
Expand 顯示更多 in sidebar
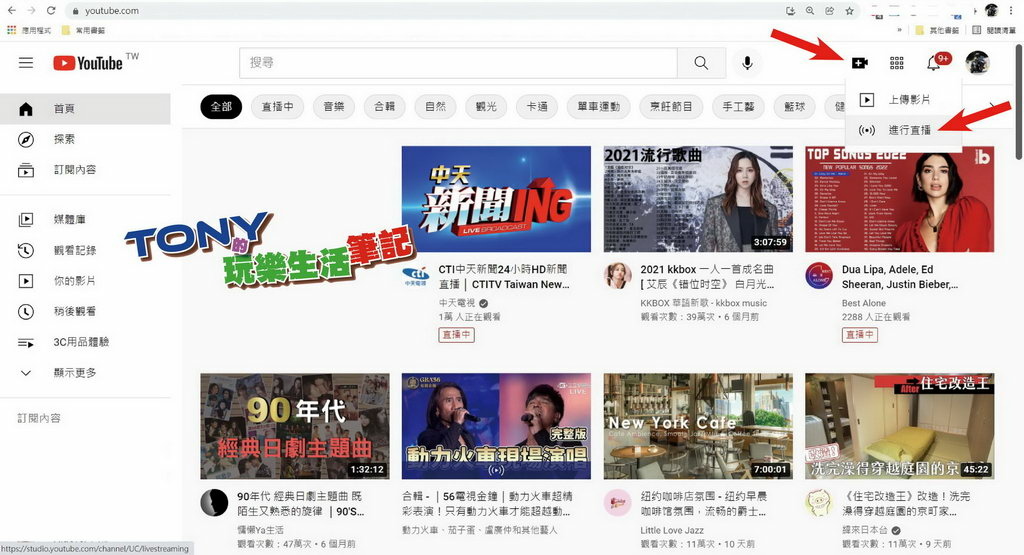point(86,373)
